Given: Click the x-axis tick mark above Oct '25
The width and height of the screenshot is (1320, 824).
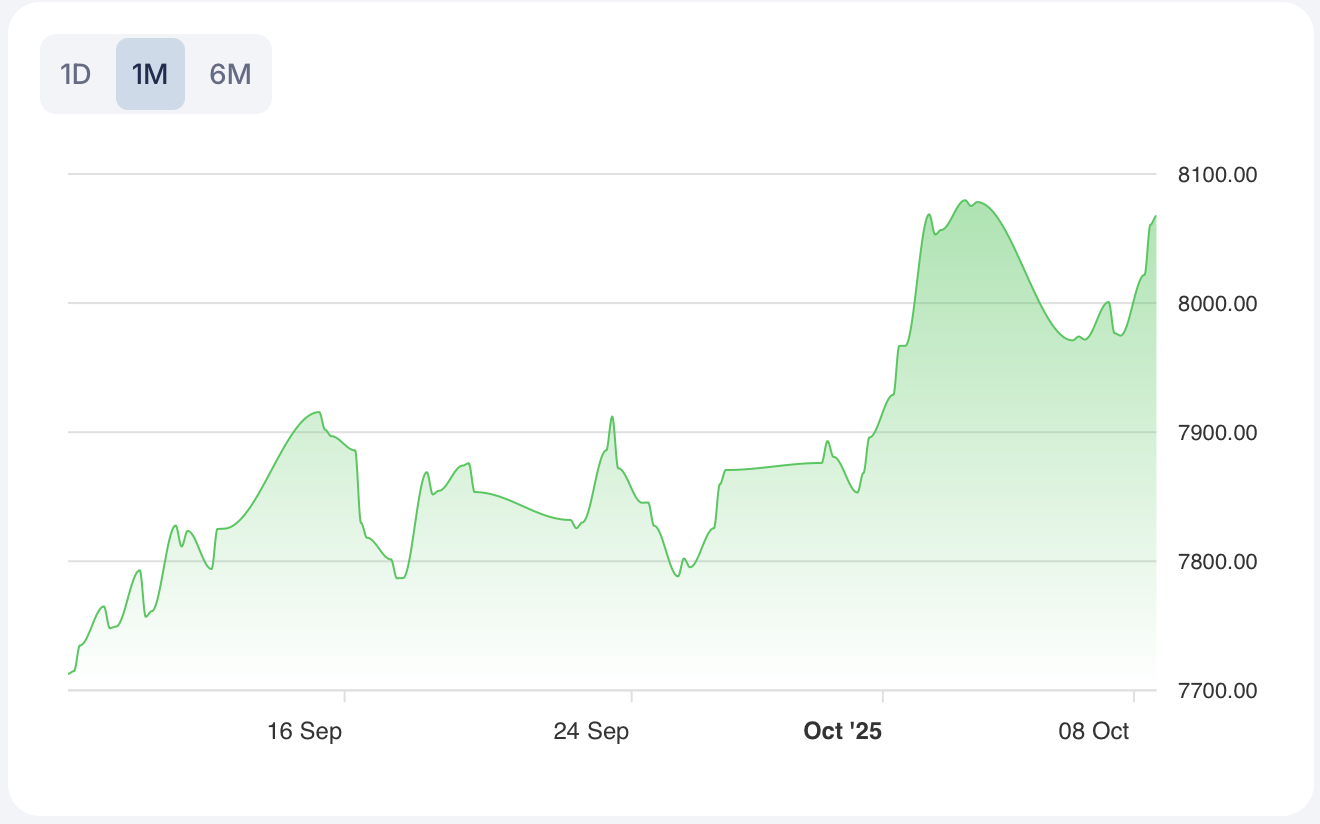Looking at the screenshot, I should click(x=883, y=696).
